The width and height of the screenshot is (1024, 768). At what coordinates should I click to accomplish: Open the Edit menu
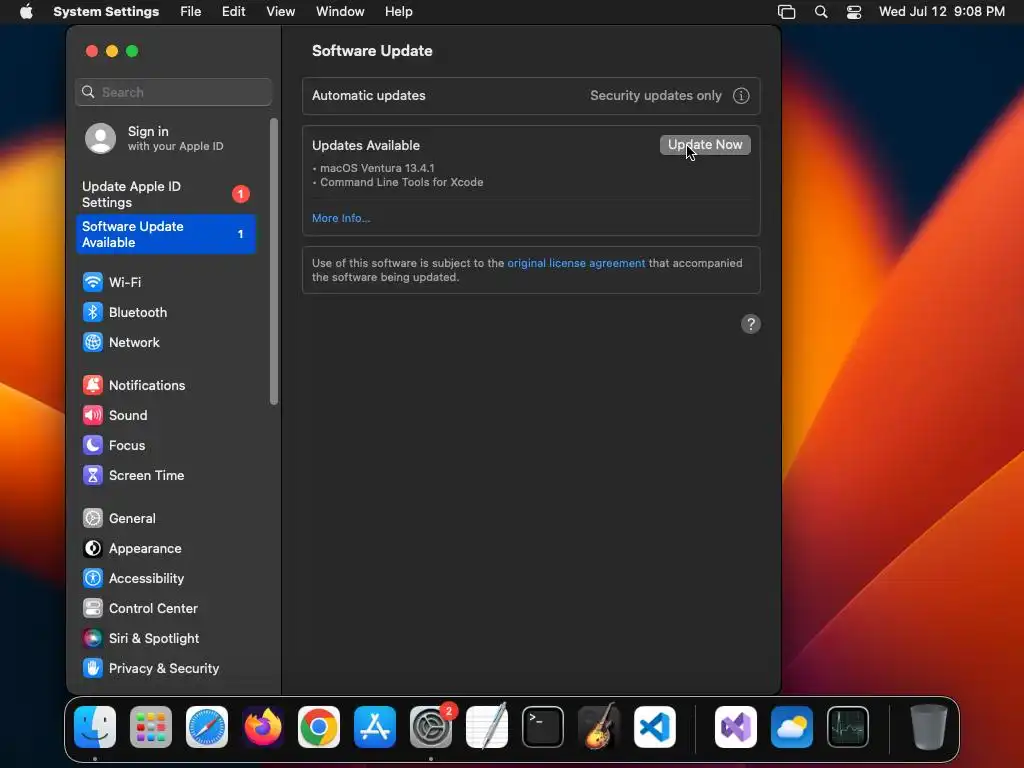pos(233,12)
